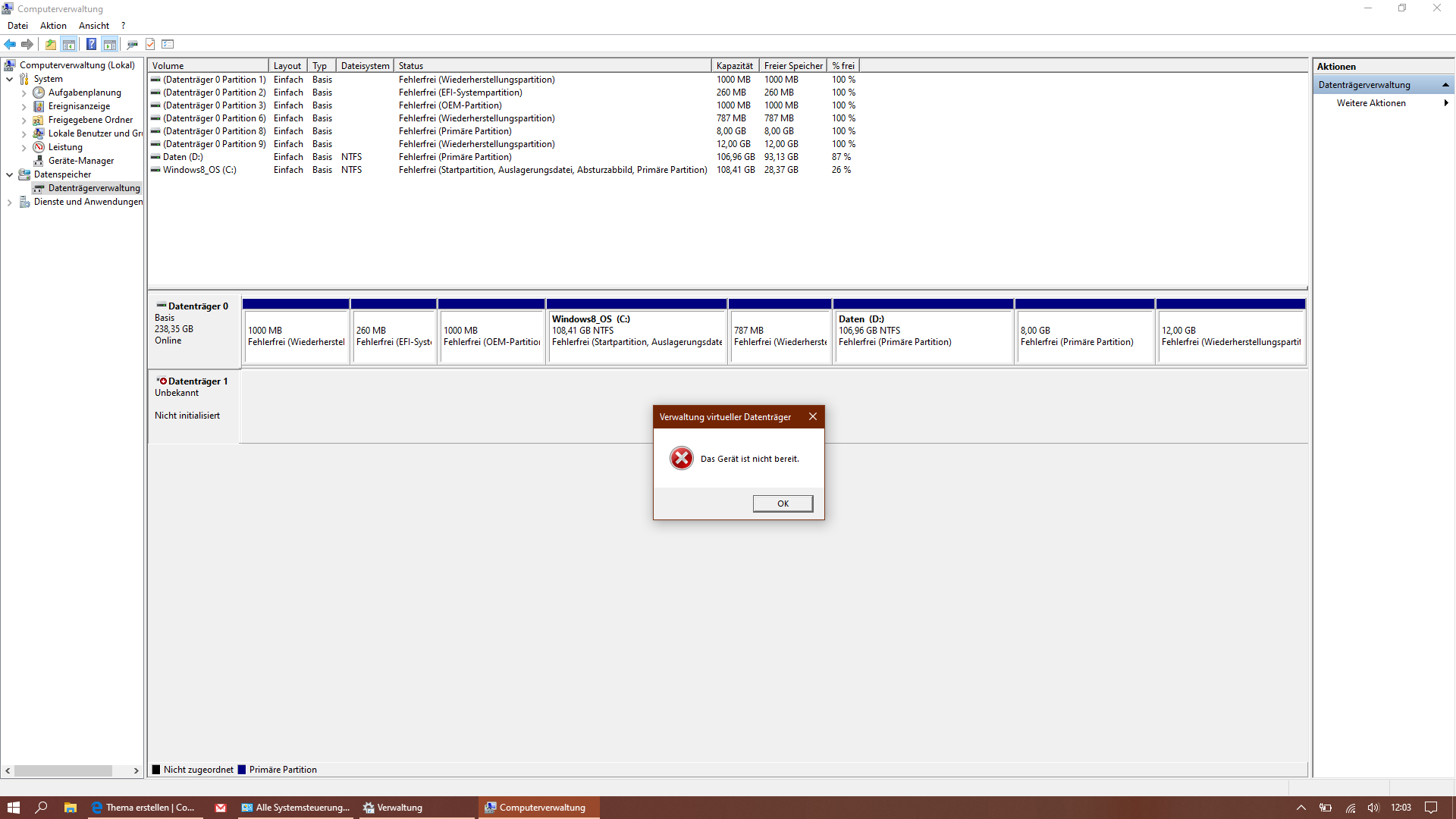Click the rescan disks toolbar icon
Image resolution: width=1456 pixels, height=819 pixels.
132,44
